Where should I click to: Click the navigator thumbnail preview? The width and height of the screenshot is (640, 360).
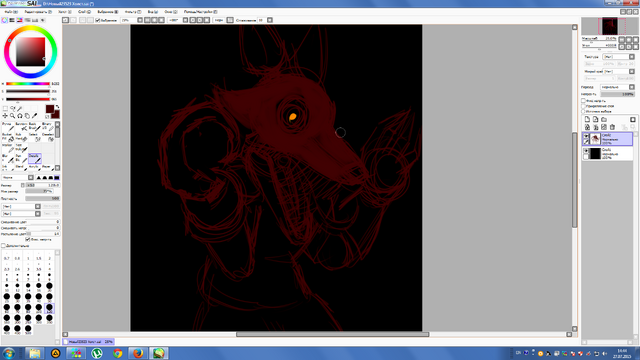click(x=610, y=26)
